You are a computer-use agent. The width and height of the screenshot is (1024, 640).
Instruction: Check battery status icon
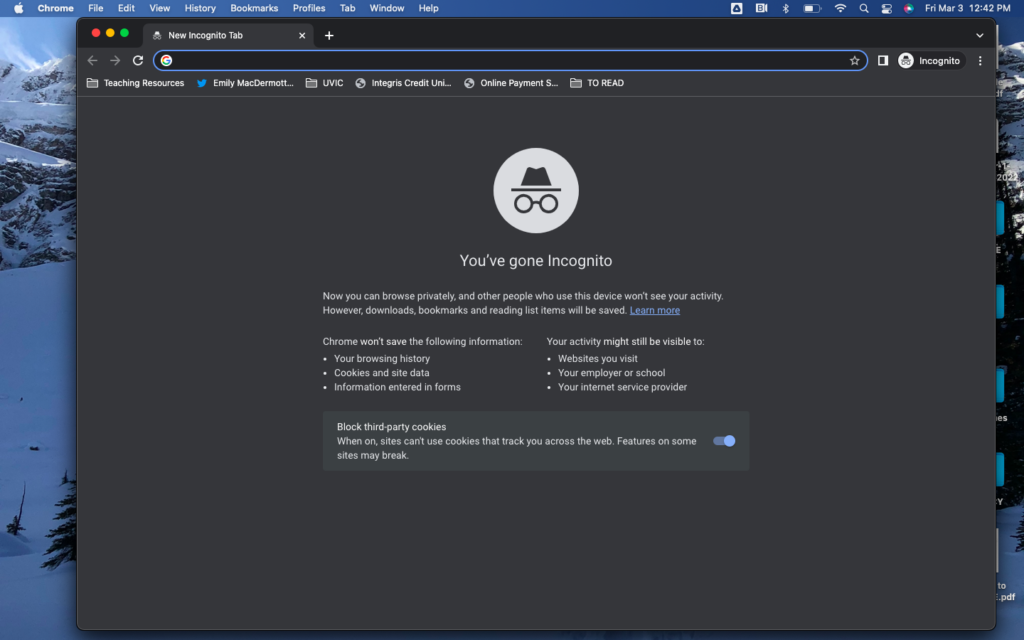click(812, 8)
